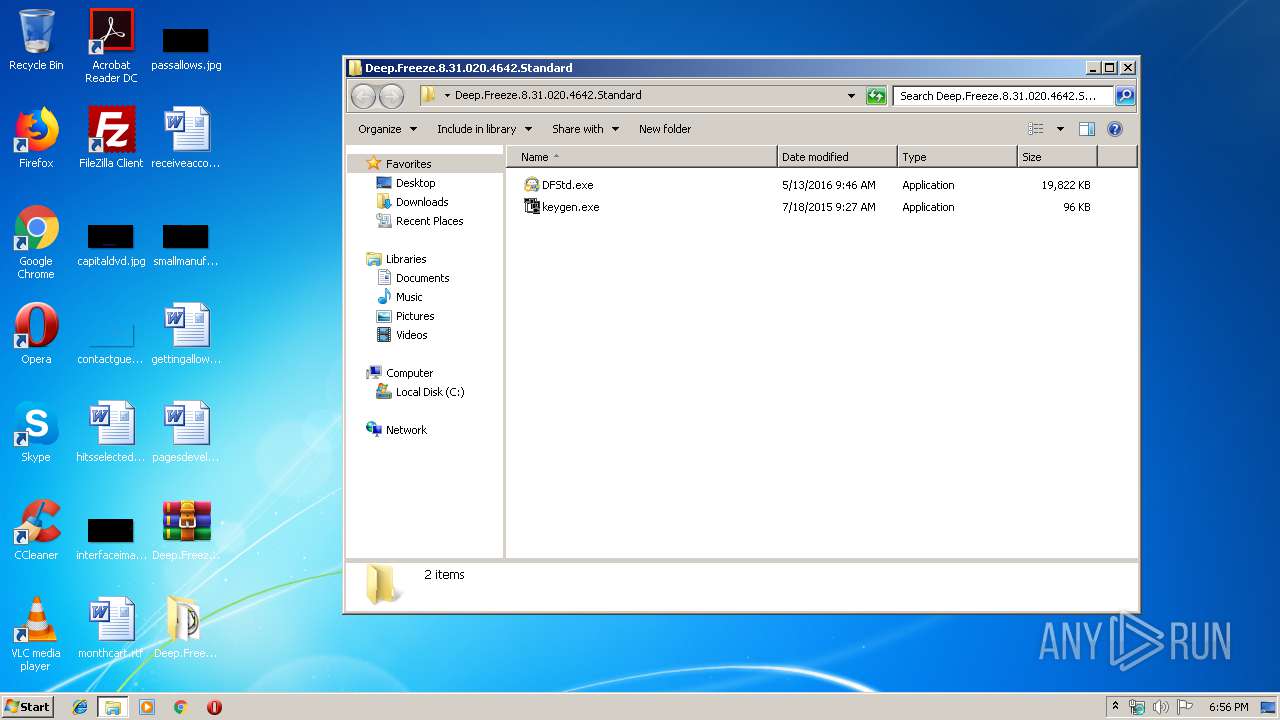Select Network in navigation pane
The width and height of the screenshot is (1280, 720).
pyautogui.click(x=406, y=430)
